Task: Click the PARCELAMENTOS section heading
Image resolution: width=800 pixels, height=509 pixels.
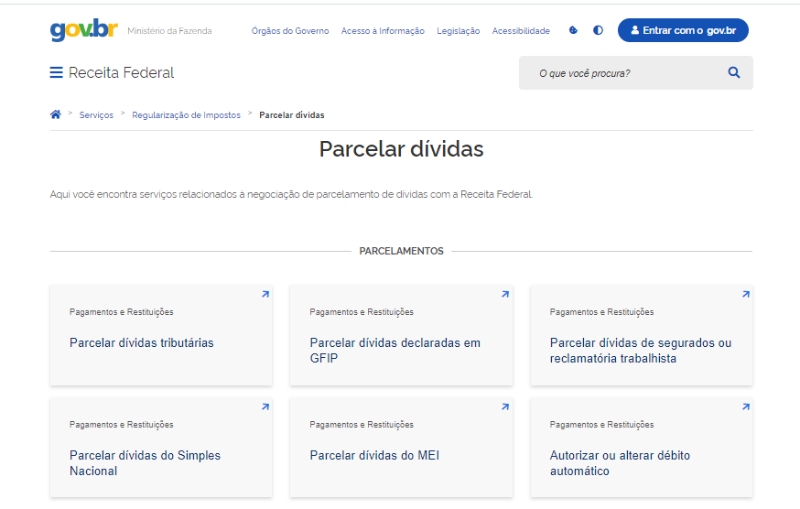Action: tap(401, 251)
